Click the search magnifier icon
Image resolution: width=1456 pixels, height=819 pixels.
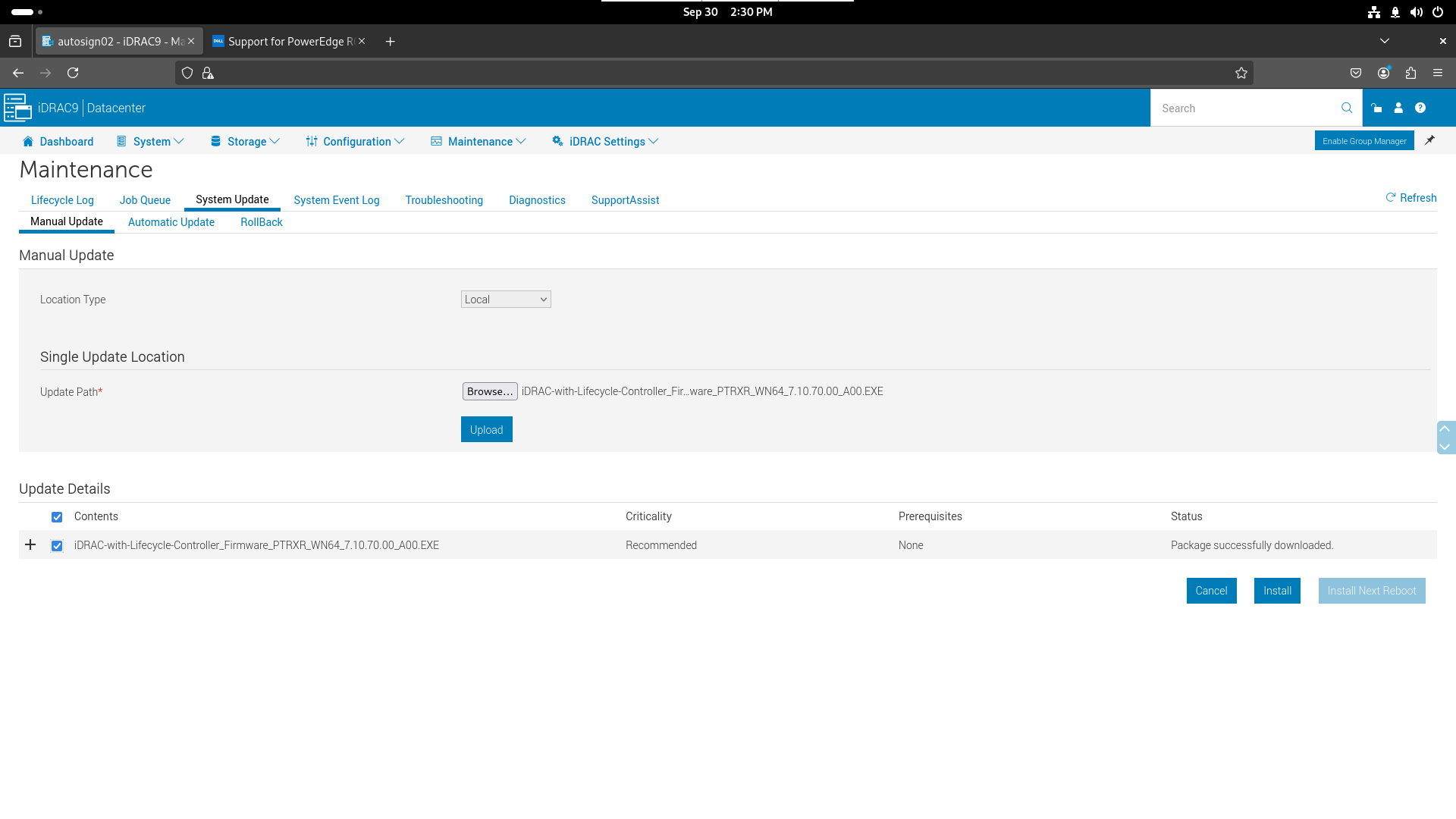coord(1347,108)
